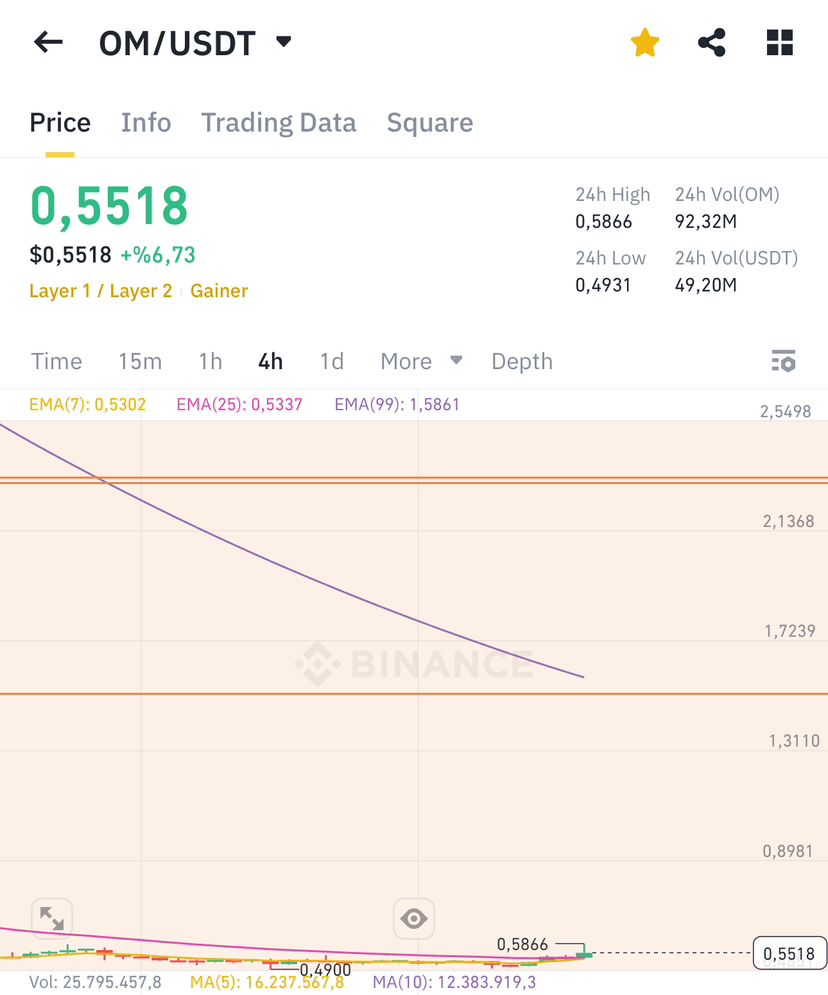Switch to the Info tab
The height and width of the screenshot is (995, 828).
146,122
